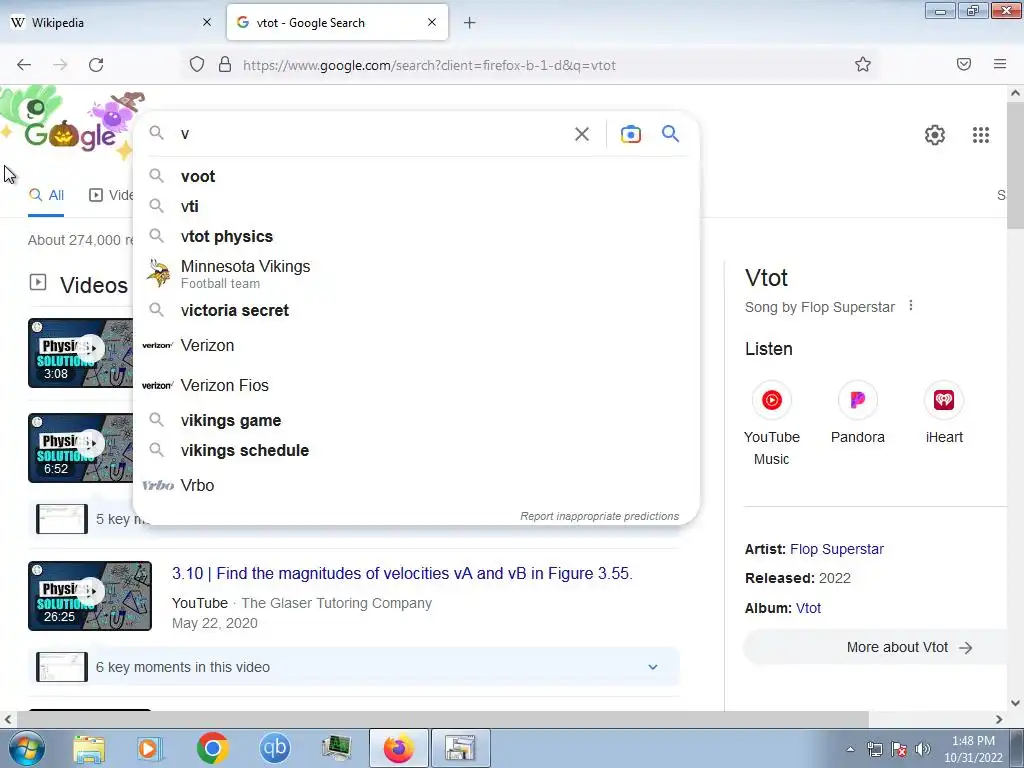
Task: Click the taskbar clock showing 1:48 PM
Action: tap(973, 749)
